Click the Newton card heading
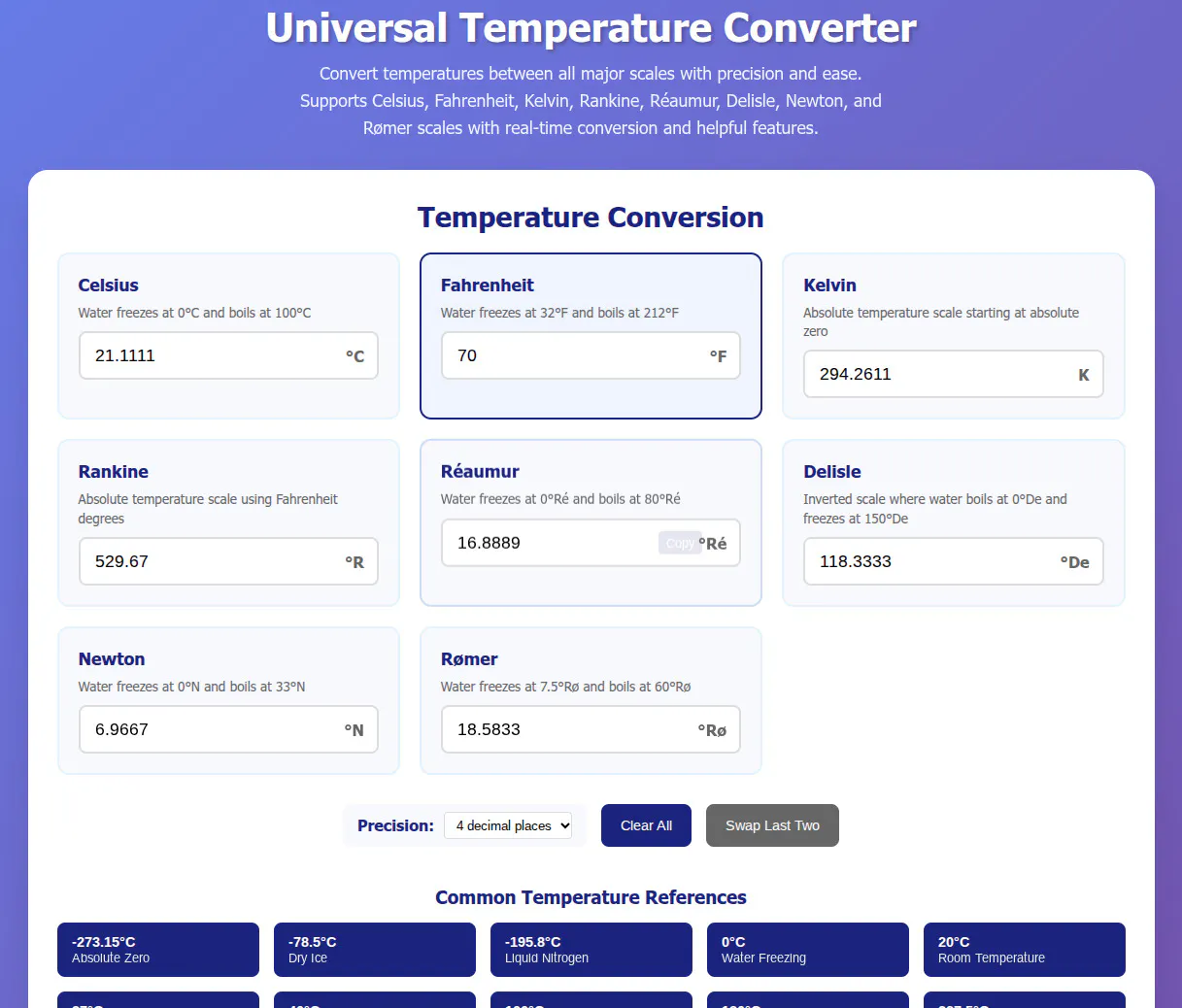The image size is (1182, 1008). (112, 659)
